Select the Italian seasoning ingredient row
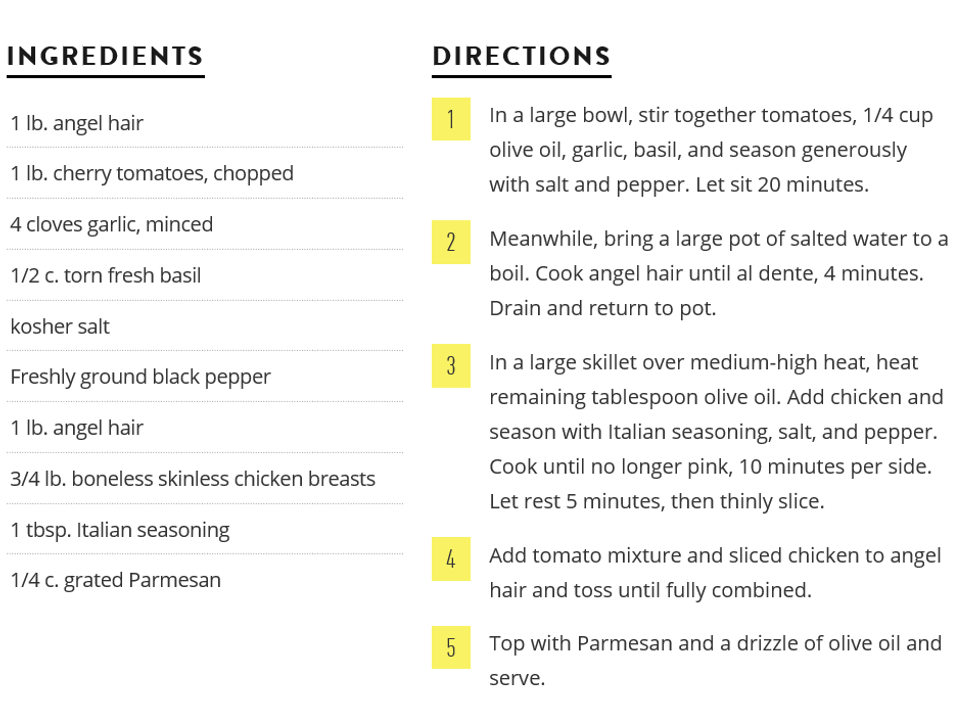The width and height of the screenshot is (980, 713). pos(120,530)
